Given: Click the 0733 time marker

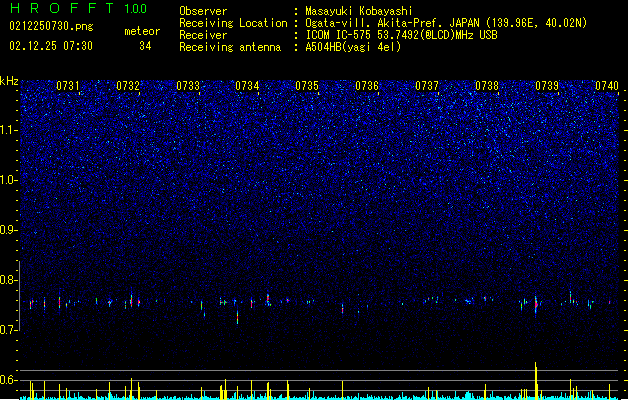Looking at the screenshot, I should point(188,86).
